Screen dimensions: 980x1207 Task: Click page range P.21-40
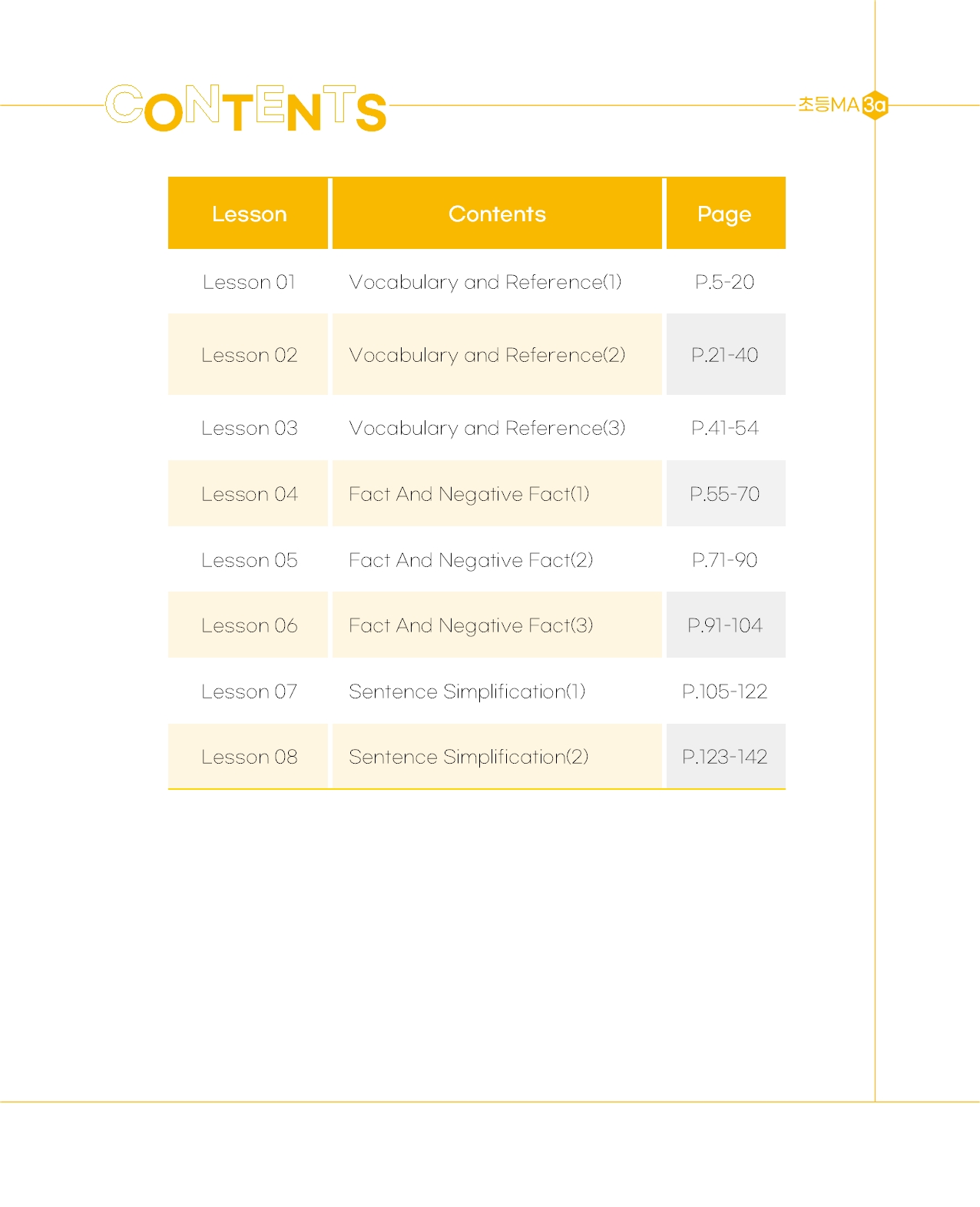point(725,355)
